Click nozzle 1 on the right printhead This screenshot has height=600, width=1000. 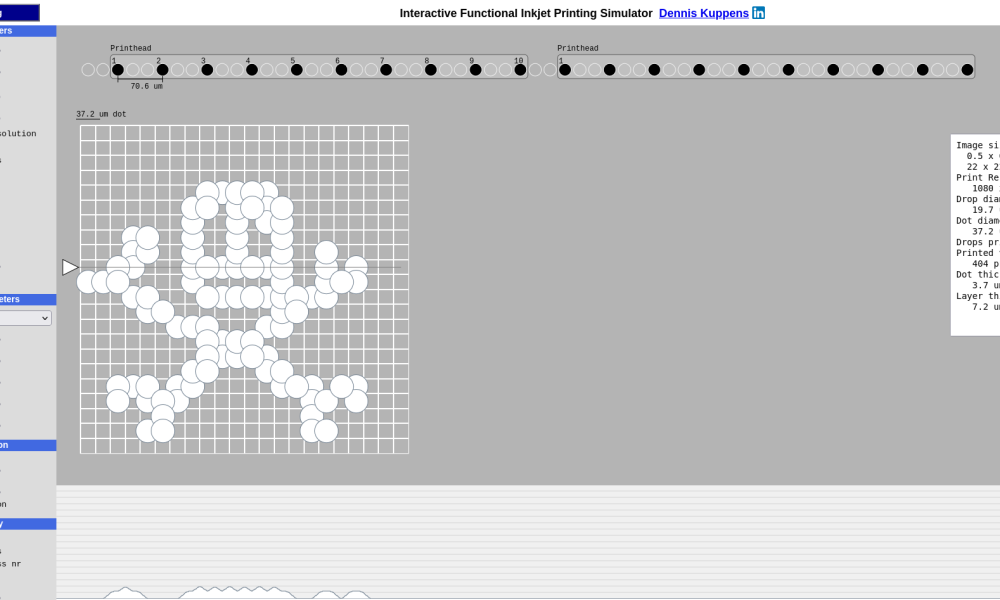(565, 70)
